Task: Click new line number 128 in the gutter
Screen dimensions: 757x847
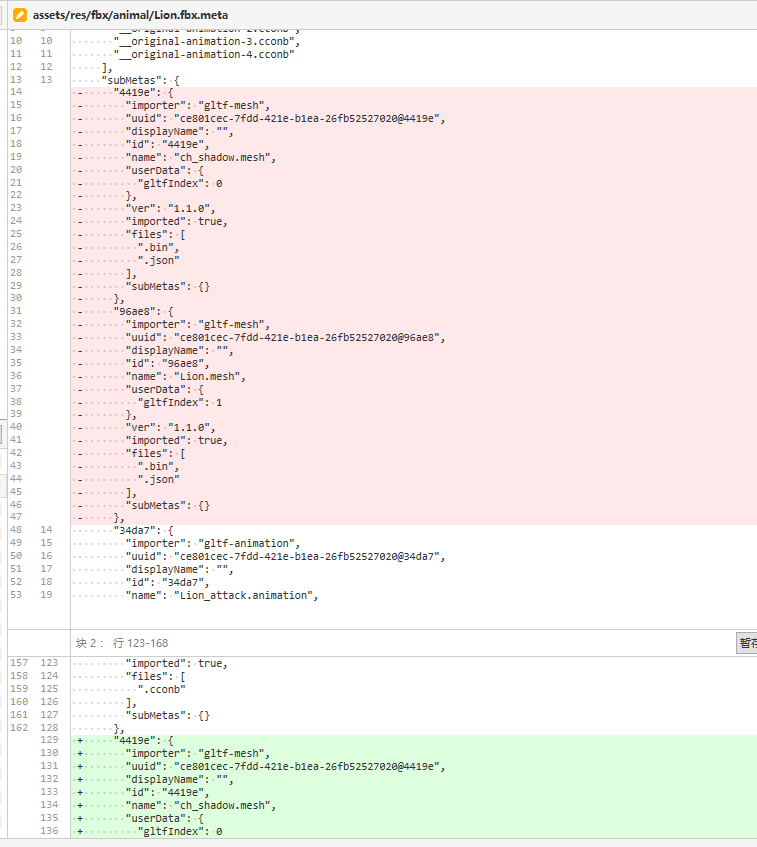Action: click(x=49, y=728)
